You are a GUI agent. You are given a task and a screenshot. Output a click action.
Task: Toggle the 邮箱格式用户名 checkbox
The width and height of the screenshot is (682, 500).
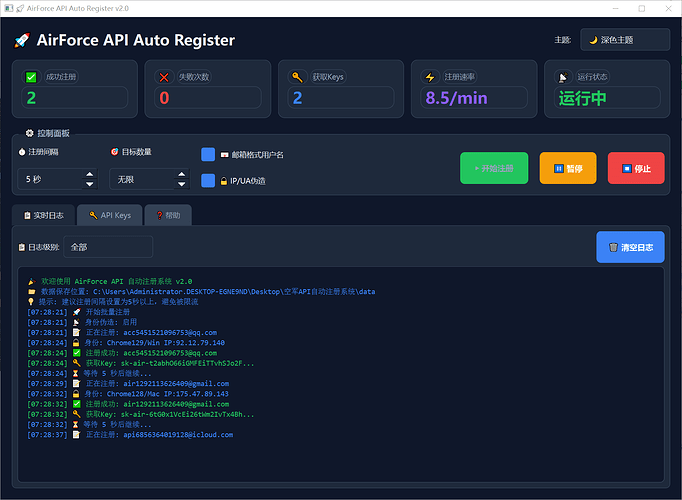click(208, 155)
